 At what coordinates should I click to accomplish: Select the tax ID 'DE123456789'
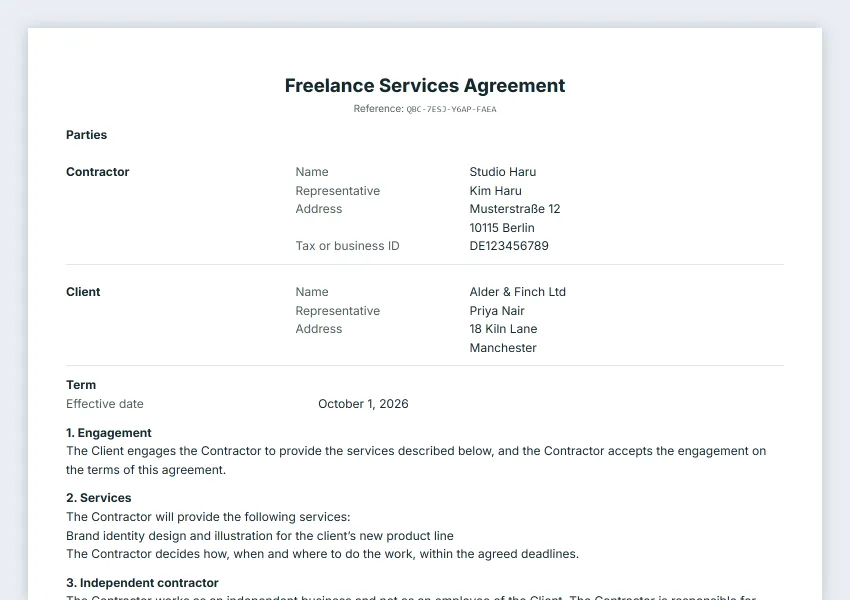coord(509,246)
